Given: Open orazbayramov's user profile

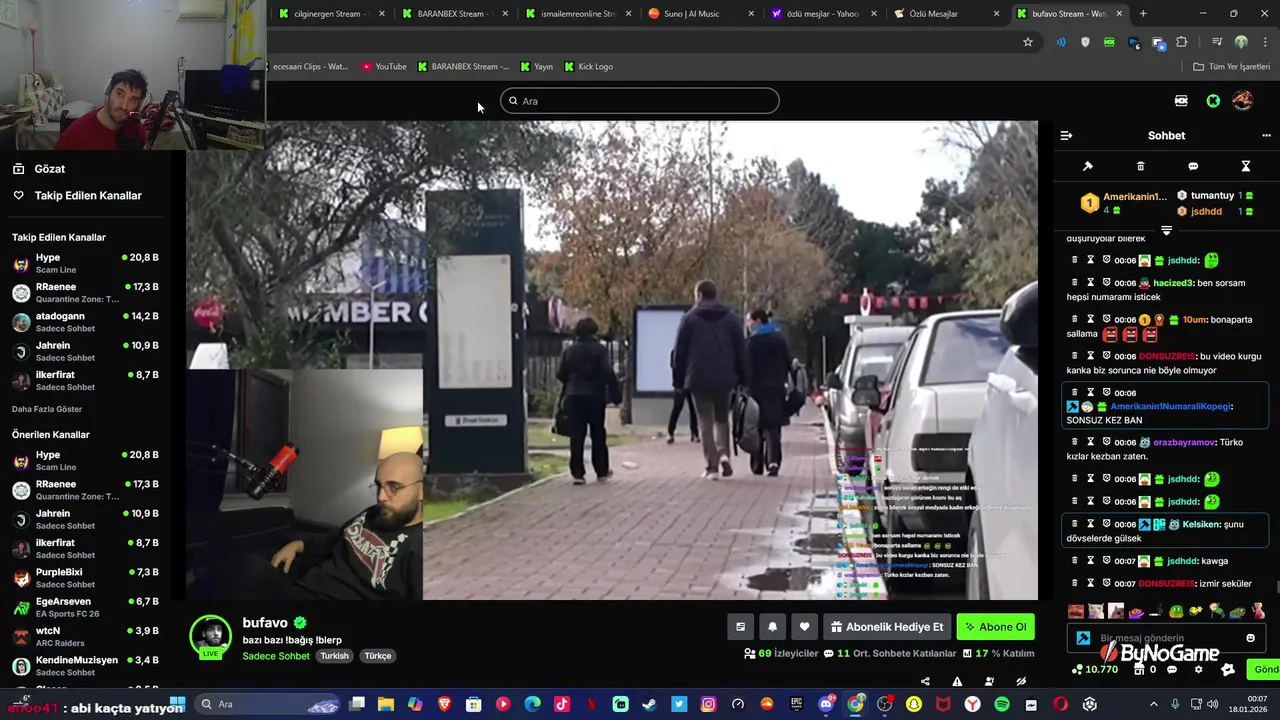Looking at the screenshot, I should click(1184, 442).
